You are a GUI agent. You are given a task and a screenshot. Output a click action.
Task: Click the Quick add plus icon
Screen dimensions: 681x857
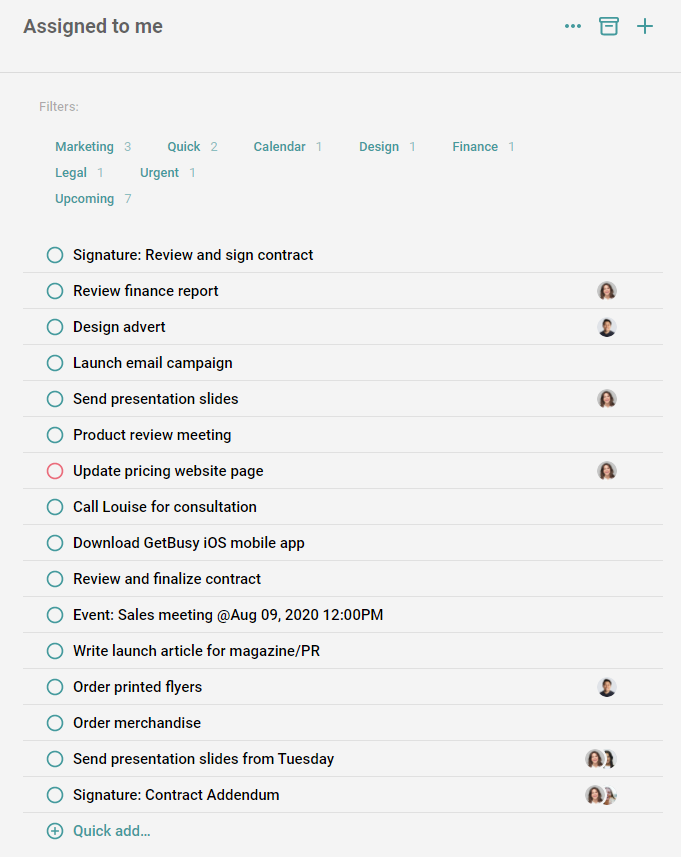(54, 830)
